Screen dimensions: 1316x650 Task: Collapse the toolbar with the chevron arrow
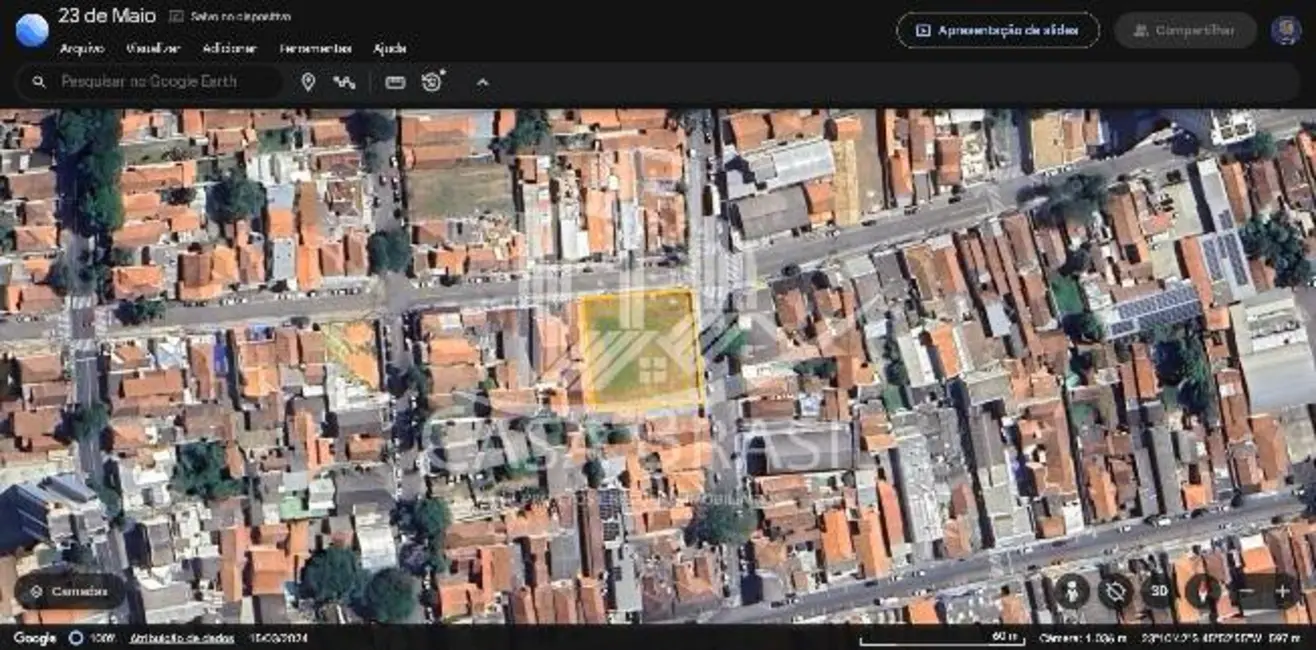coord(482,82)
